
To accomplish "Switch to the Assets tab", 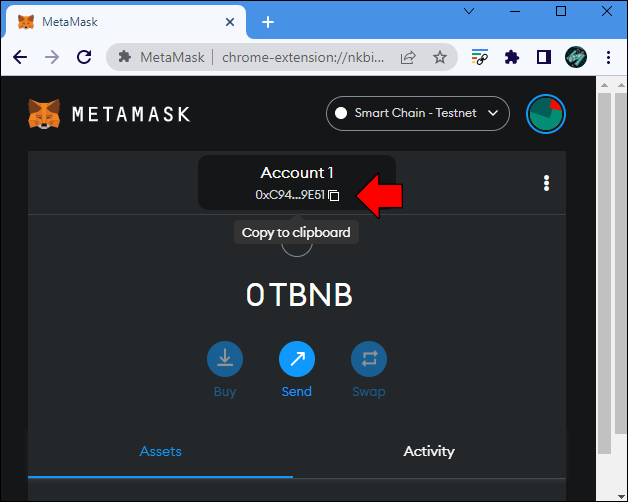I will tap(161, 452).
